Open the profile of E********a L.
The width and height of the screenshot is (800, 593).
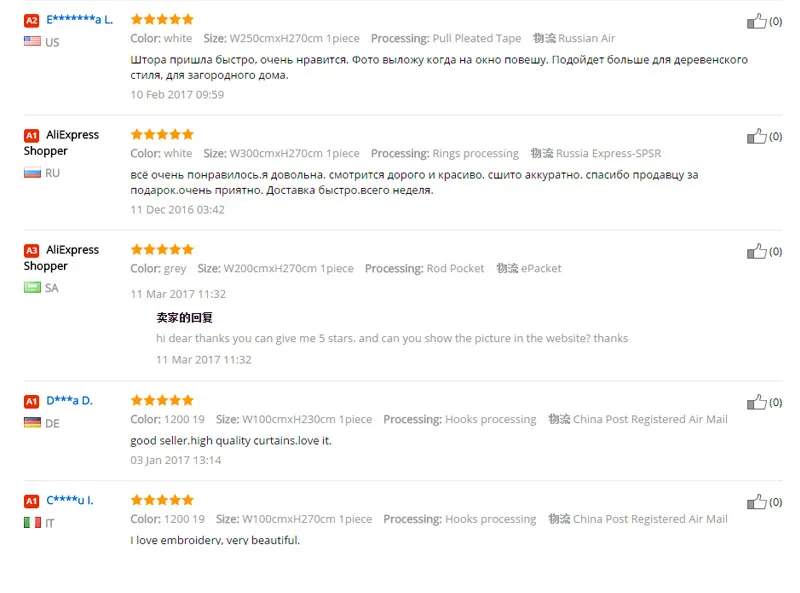click(80, 20)
